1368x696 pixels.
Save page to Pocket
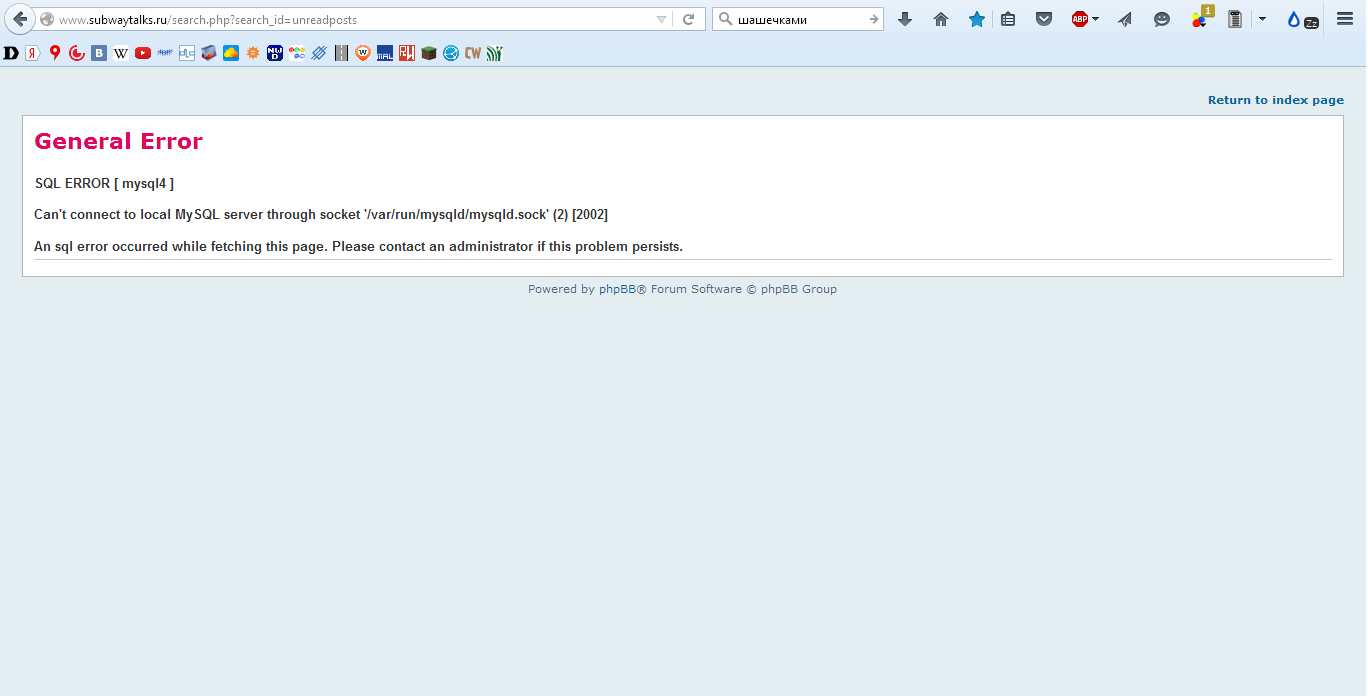point(1044,19)
